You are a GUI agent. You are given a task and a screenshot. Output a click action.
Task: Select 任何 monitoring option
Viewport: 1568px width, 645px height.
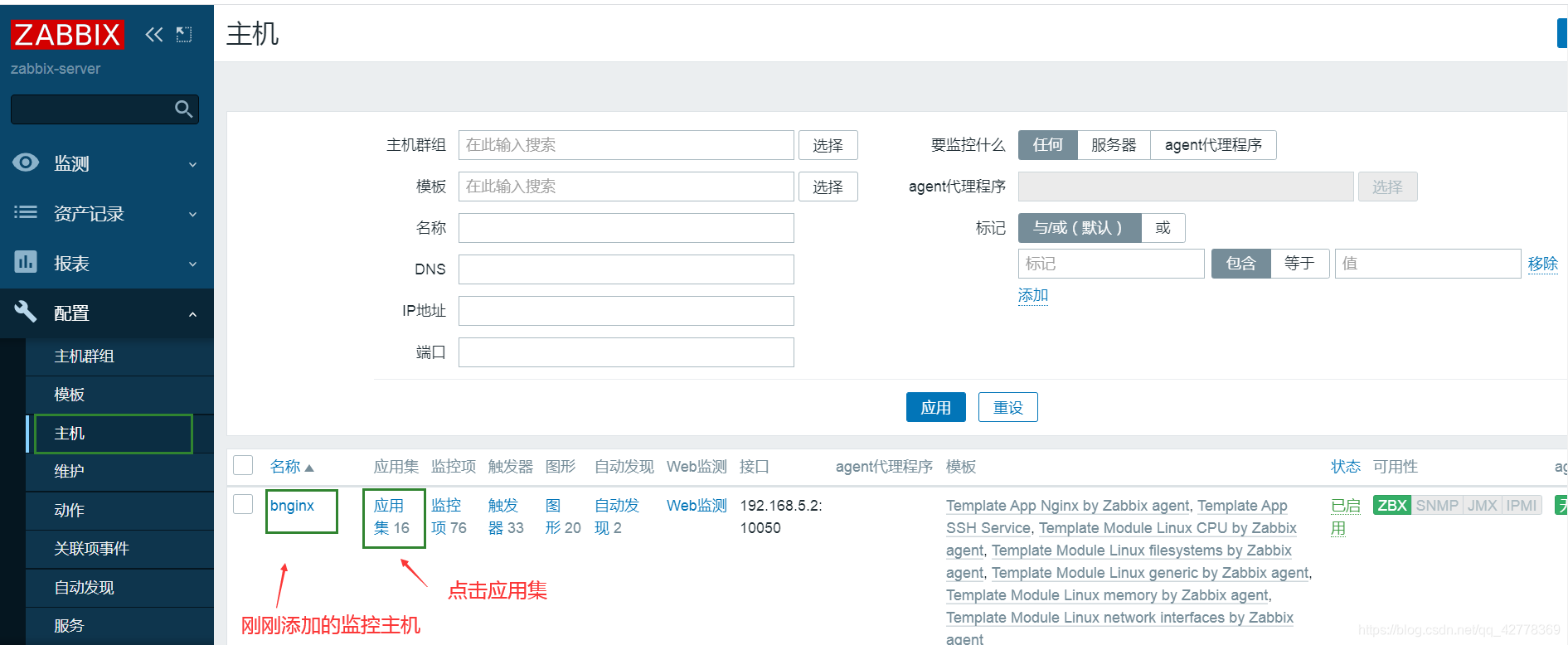click(x=1047, y=145)
